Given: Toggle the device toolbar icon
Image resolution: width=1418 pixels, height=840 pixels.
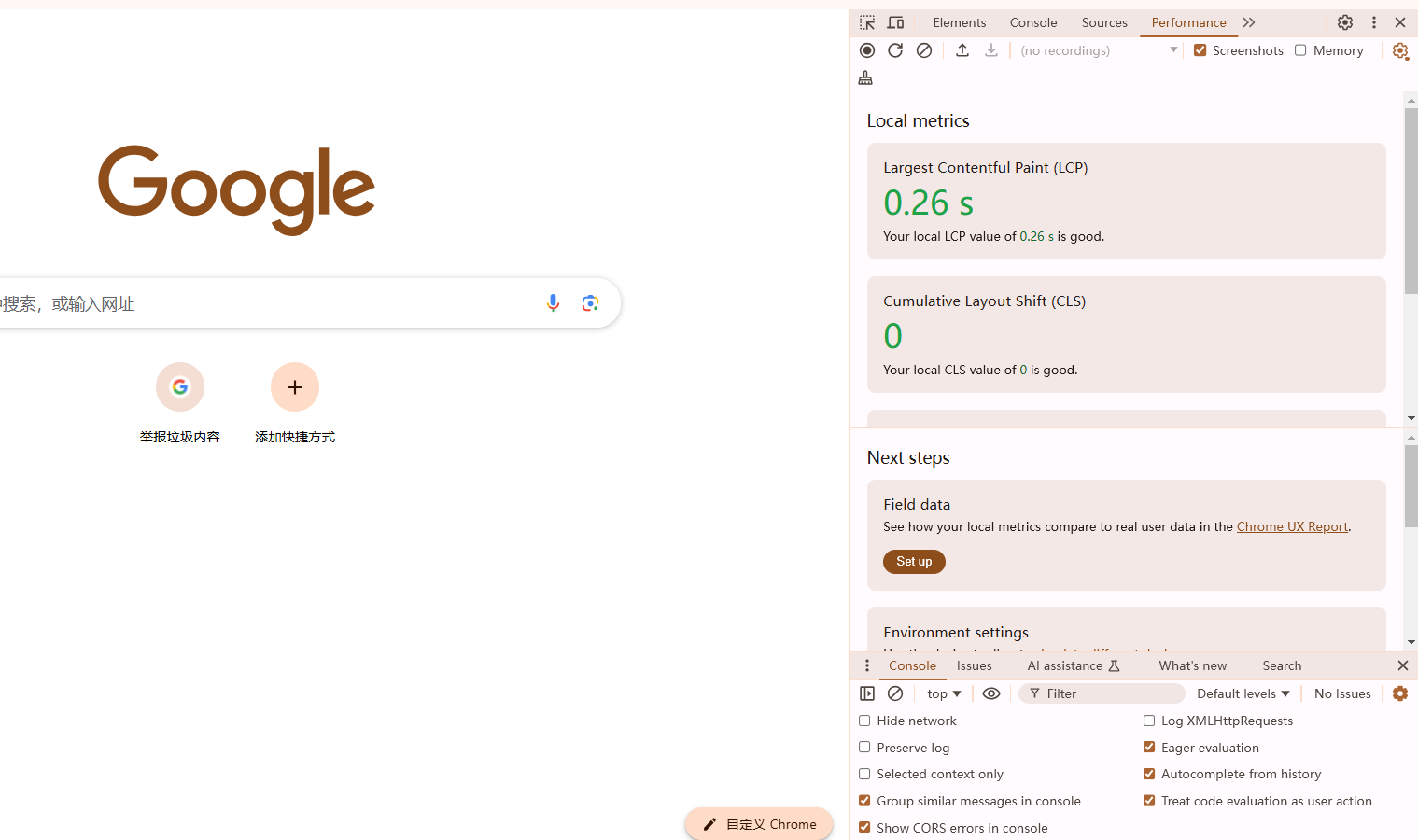Looking at the screenshot, I should [x=896, y=22].
